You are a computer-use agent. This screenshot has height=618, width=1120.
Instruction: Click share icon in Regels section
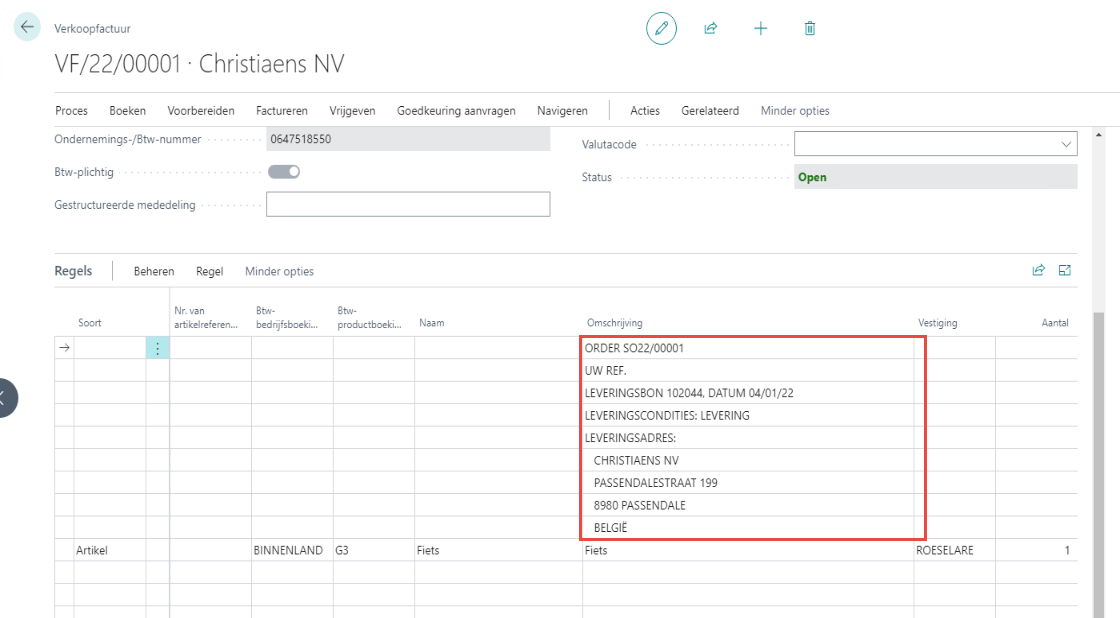click(x=1038, y=270)
